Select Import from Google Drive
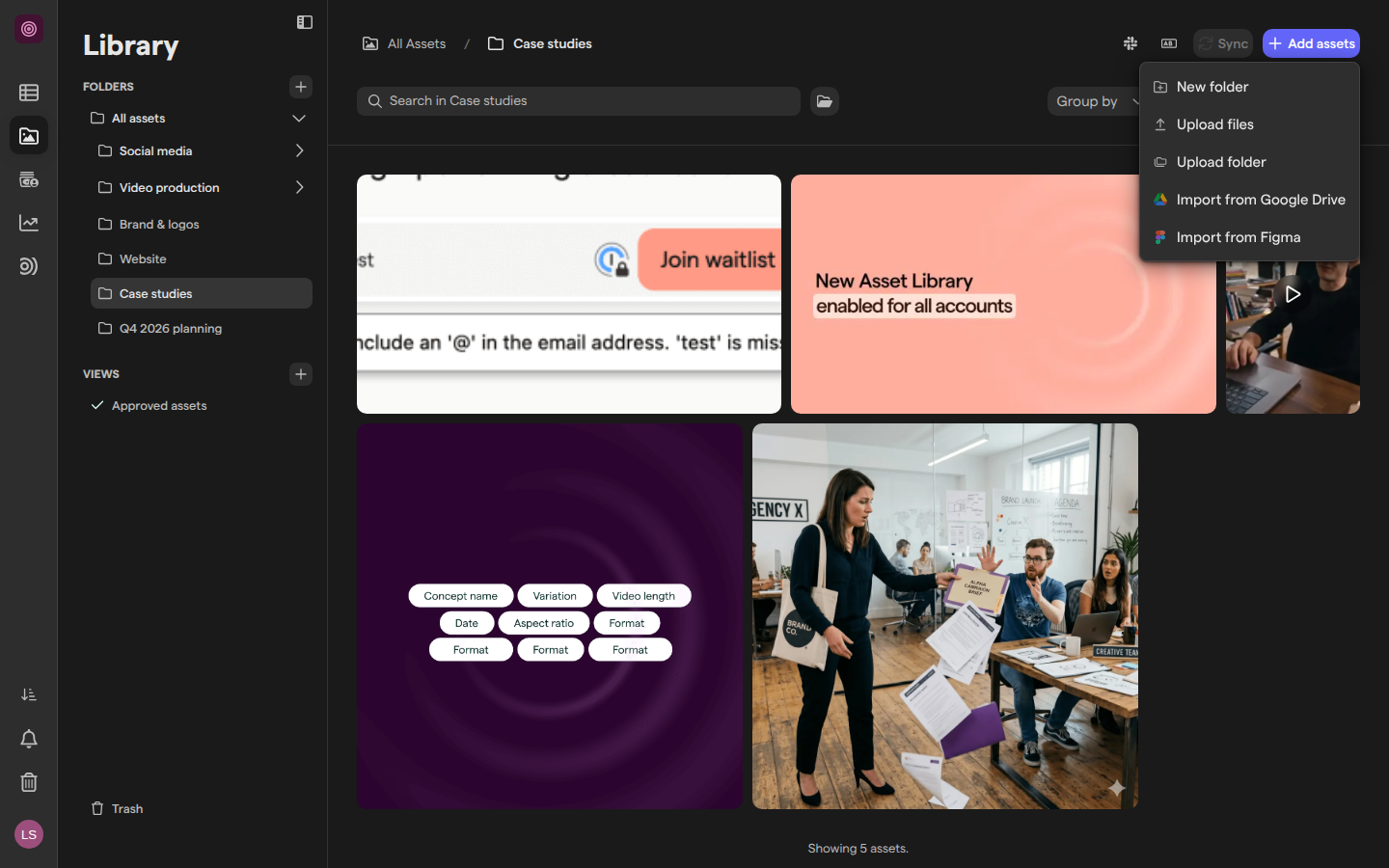This screenshot has height=868, width=1389. [1249, 200]
